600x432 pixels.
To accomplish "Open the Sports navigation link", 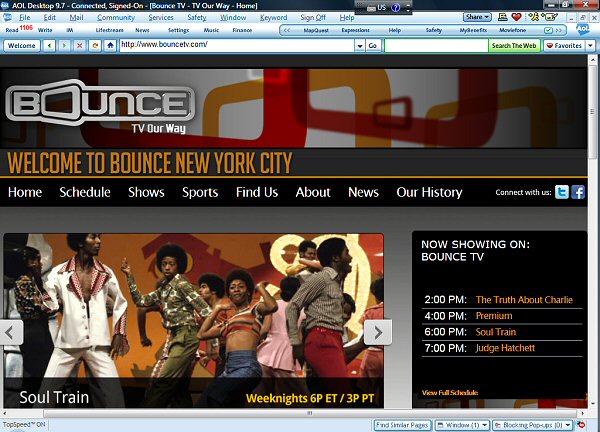I will [x=200, y=192].
